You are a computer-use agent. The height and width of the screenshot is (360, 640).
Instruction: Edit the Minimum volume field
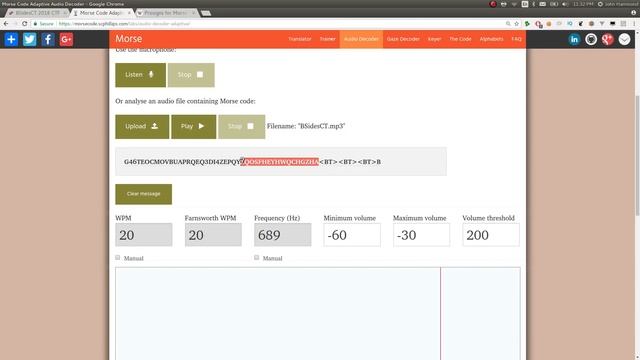352,235
